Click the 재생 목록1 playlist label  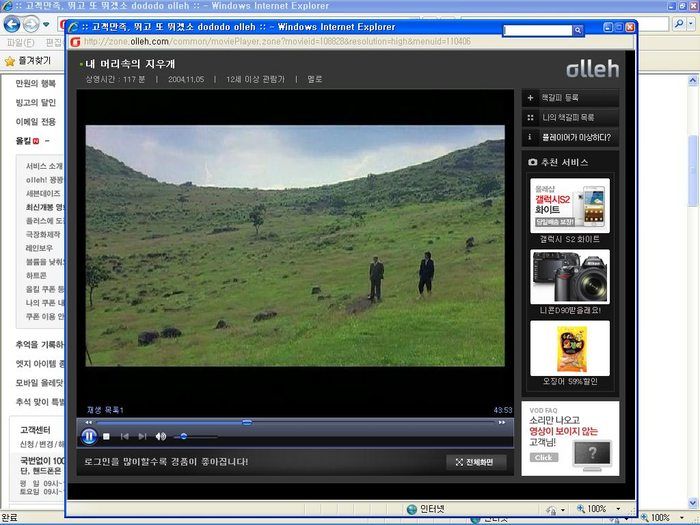(x=105, y=410)
